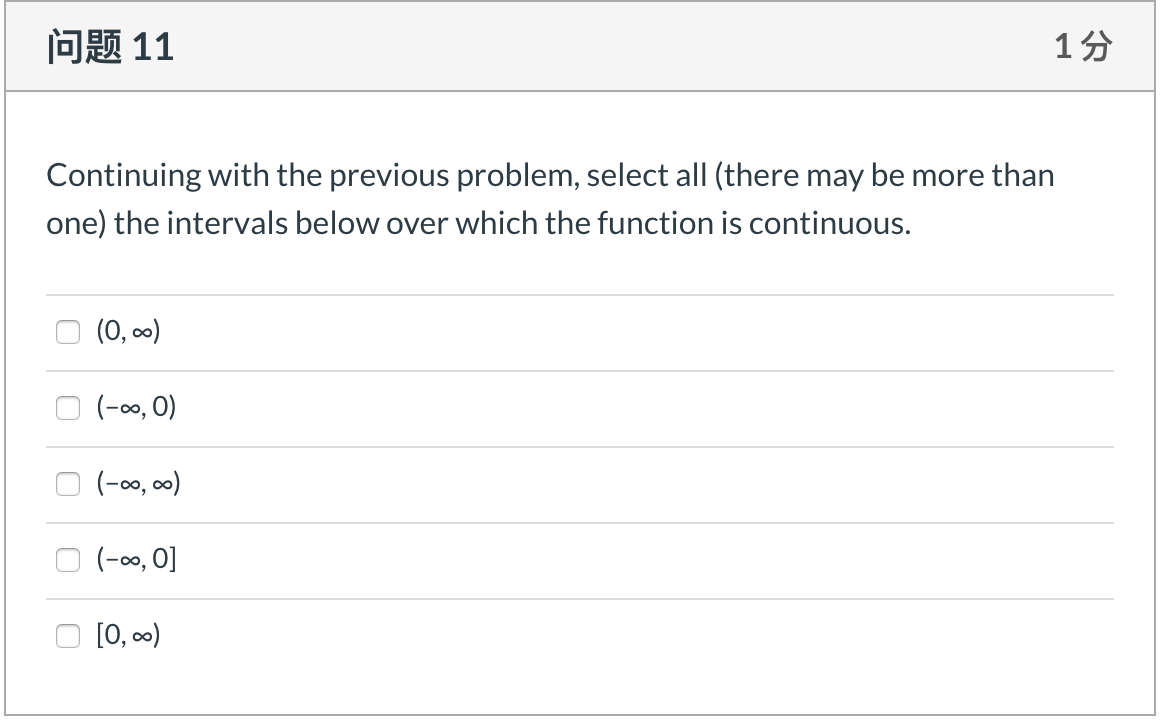The image size is (1162, 728).
Task: Click the (0, ∞) answer label text
Action: tap(128, 330)
